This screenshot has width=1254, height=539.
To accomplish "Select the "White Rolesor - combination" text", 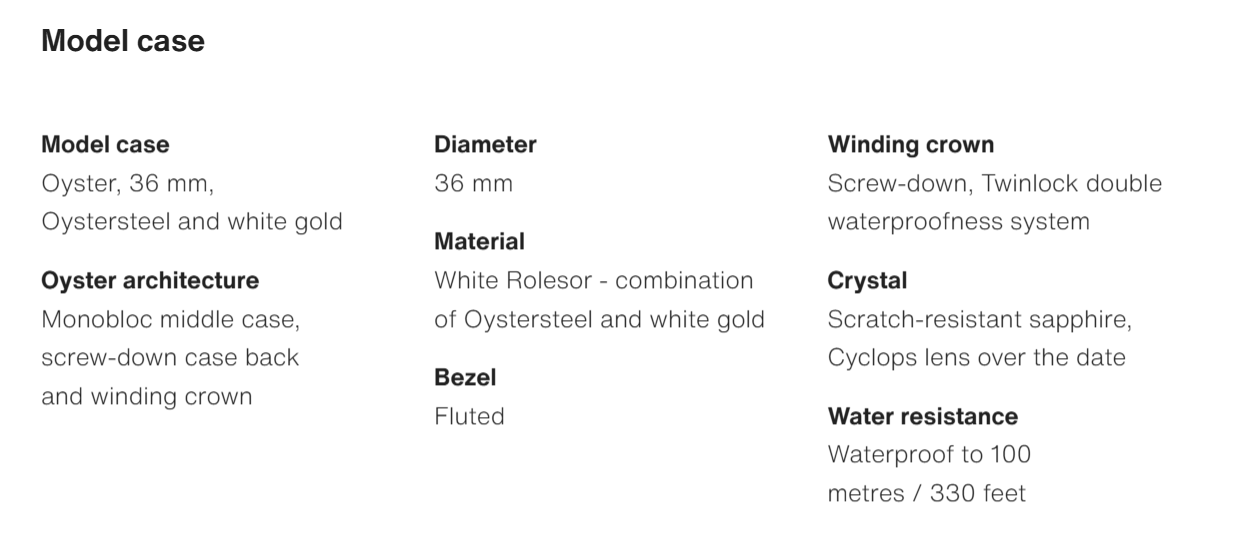I will click(x=593, y=280).
